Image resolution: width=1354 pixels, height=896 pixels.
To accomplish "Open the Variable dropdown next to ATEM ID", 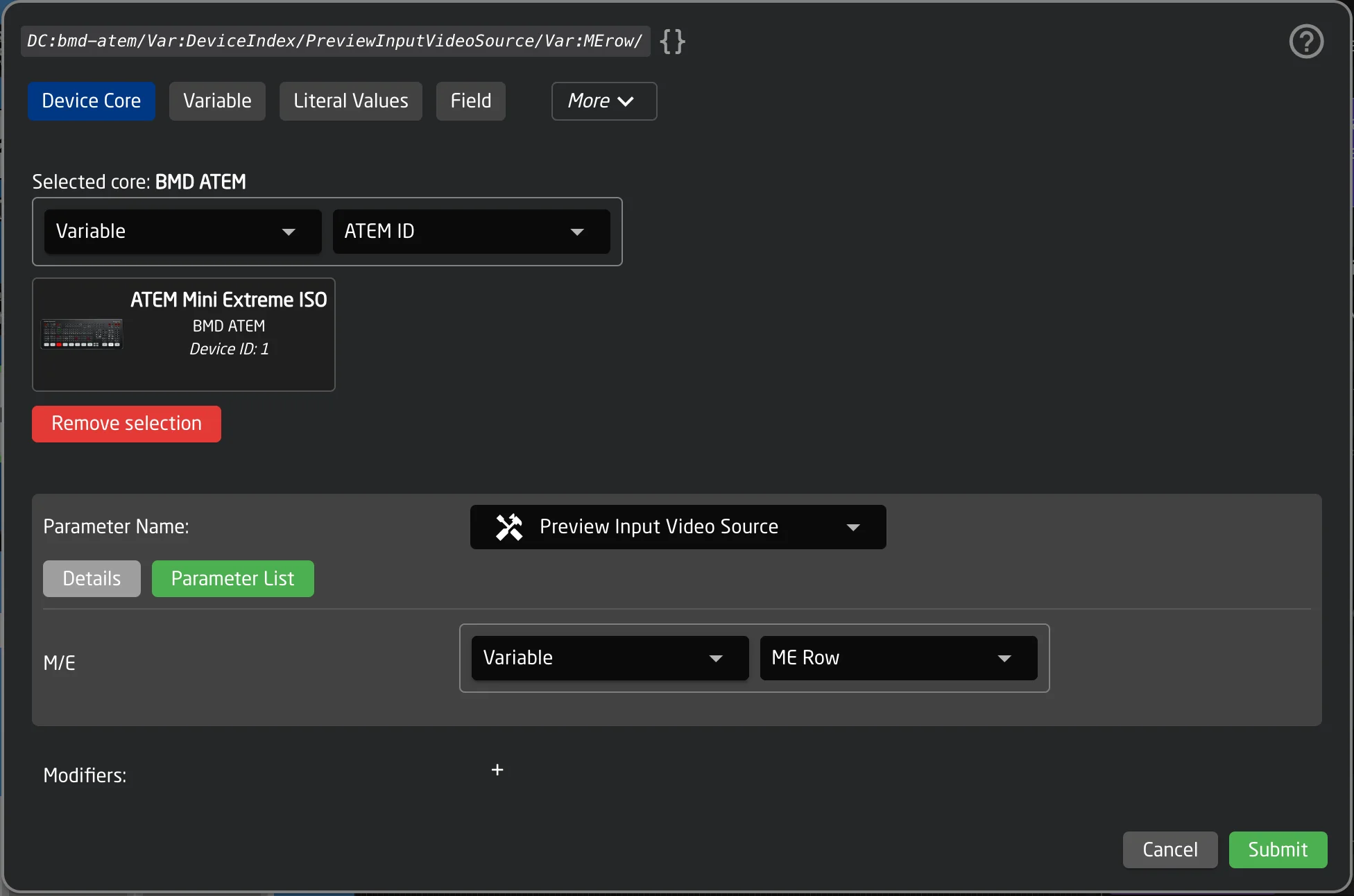I will [x=181, y=231].
